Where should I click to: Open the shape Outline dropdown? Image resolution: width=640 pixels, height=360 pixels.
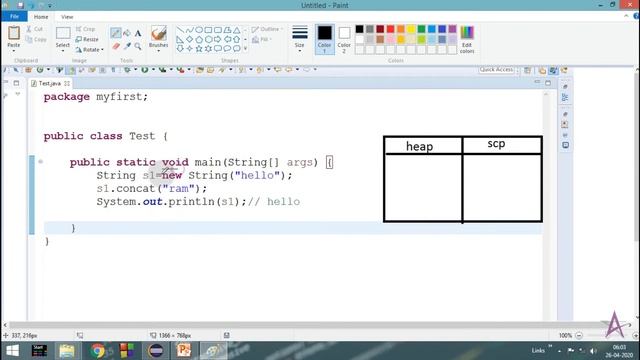point(267,29)
